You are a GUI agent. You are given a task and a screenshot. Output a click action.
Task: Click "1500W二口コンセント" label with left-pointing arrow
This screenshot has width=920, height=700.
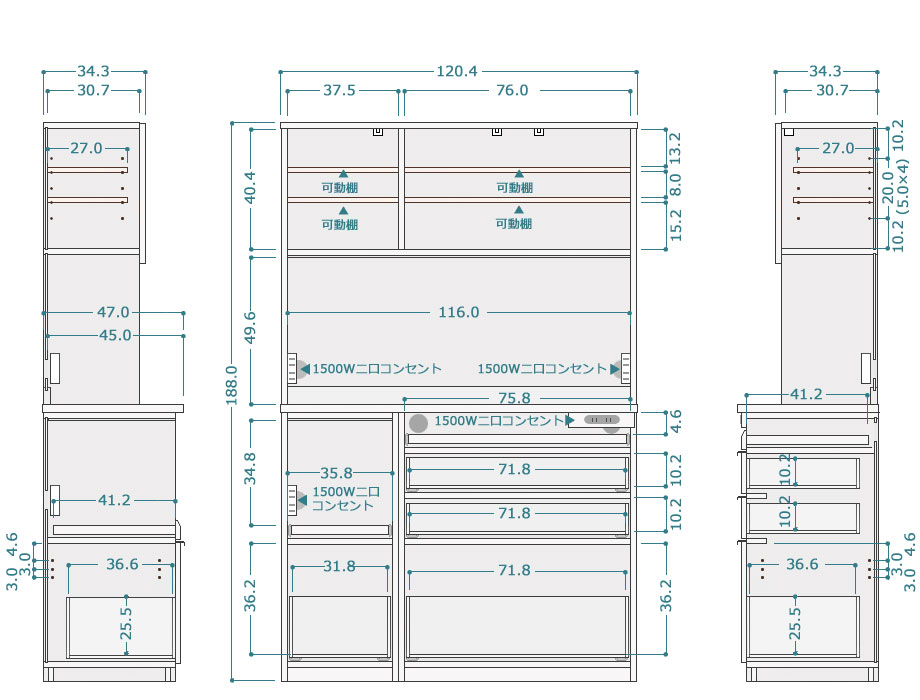(x=377, y=369)
